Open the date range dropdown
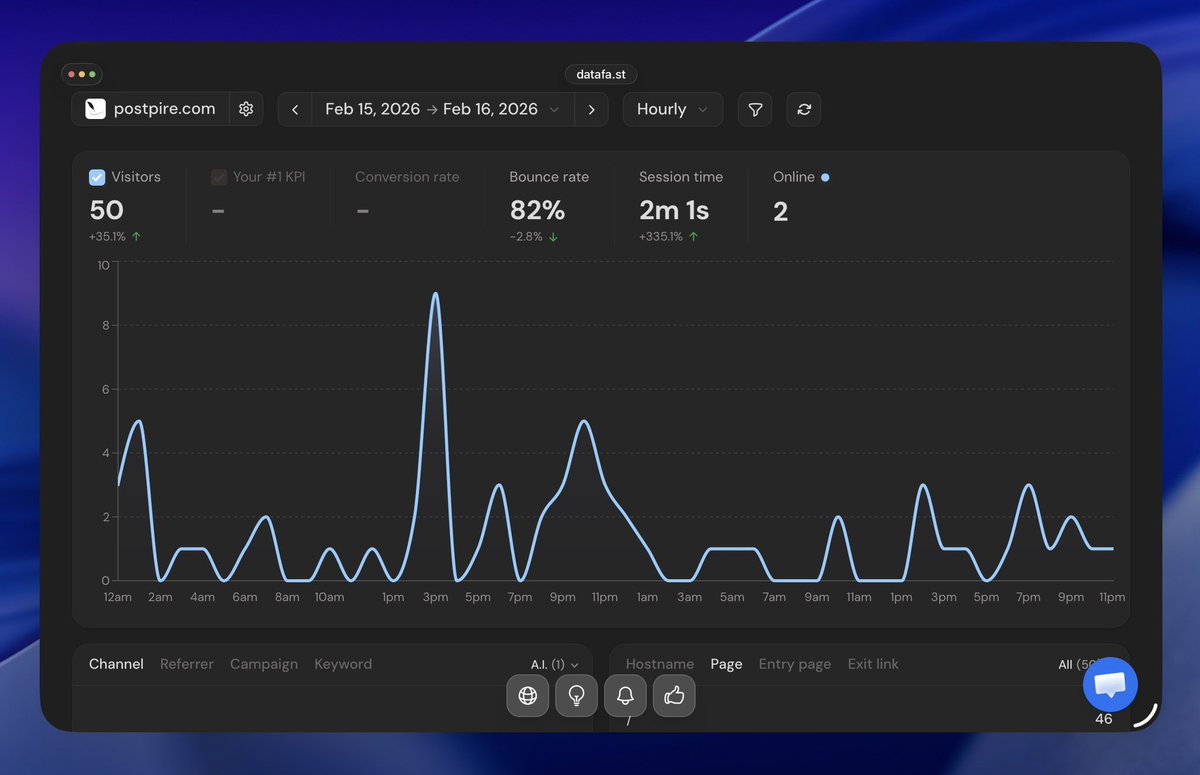 click(x=443, y=109)
